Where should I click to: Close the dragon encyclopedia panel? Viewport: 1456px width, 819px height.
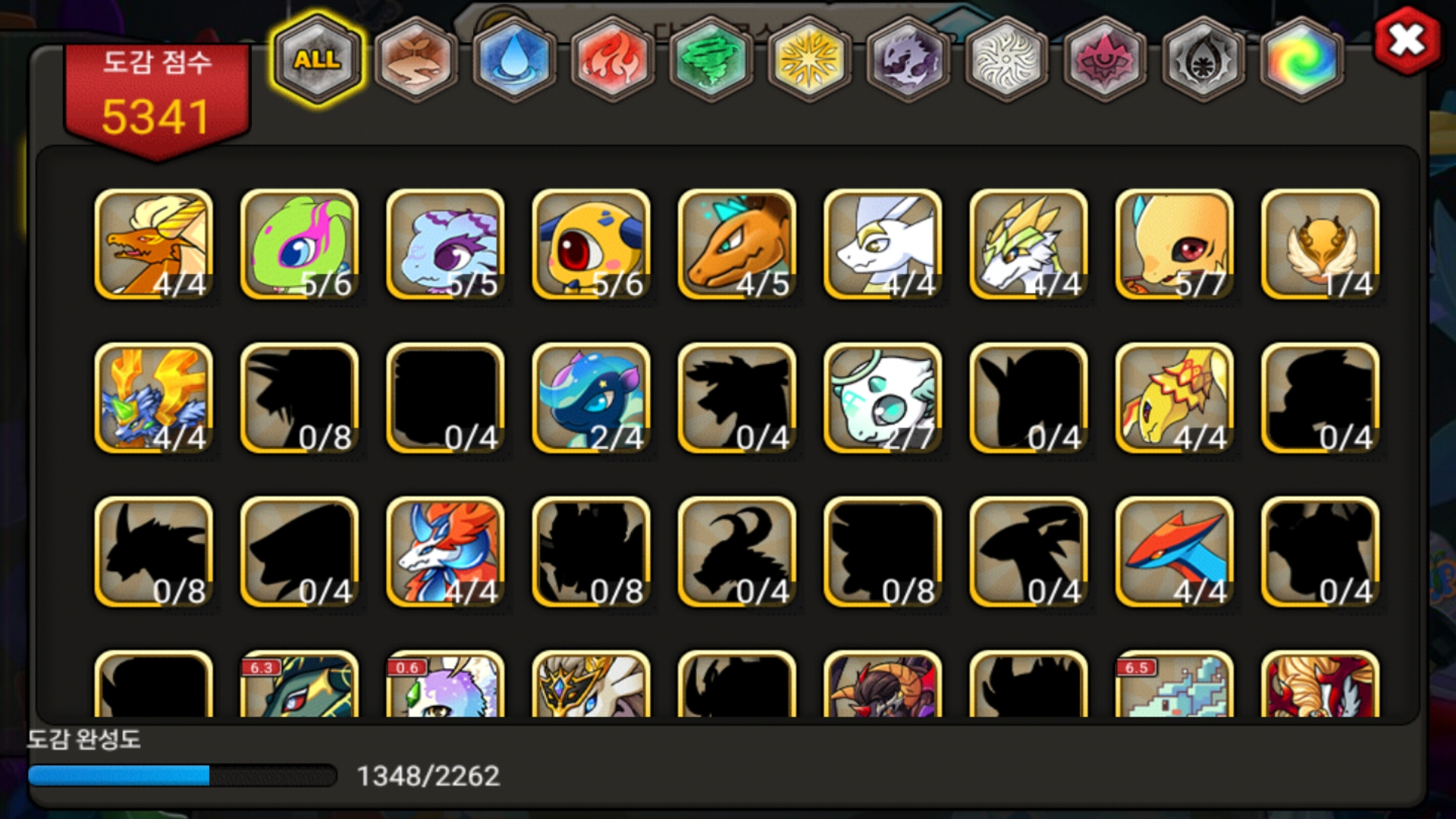tap(1407, 39)
